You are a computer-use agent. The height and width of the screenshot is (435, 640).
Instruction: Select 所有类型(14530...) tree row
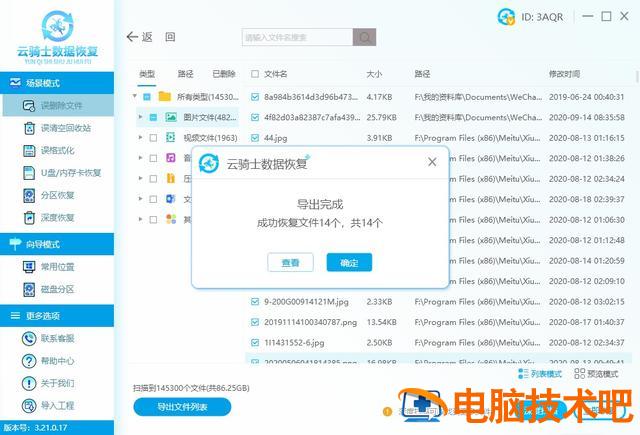(x=187, y=97)
